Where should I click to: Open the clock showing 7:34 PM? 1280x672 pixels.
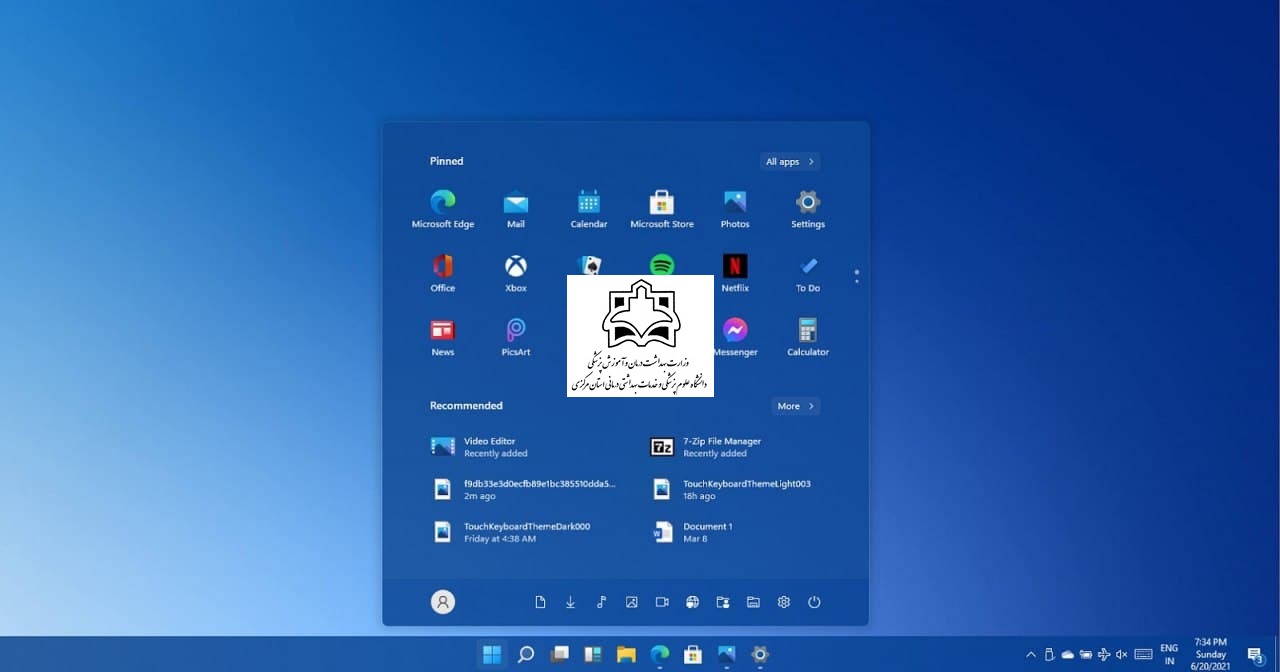(1211, 655)
